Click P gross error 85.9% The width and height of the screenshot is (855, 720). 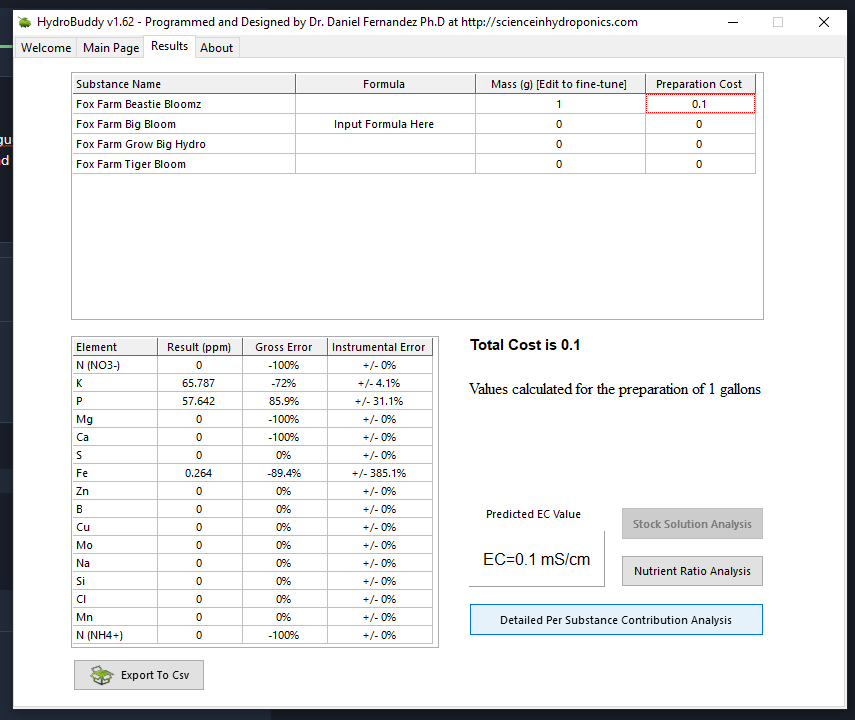285,401
